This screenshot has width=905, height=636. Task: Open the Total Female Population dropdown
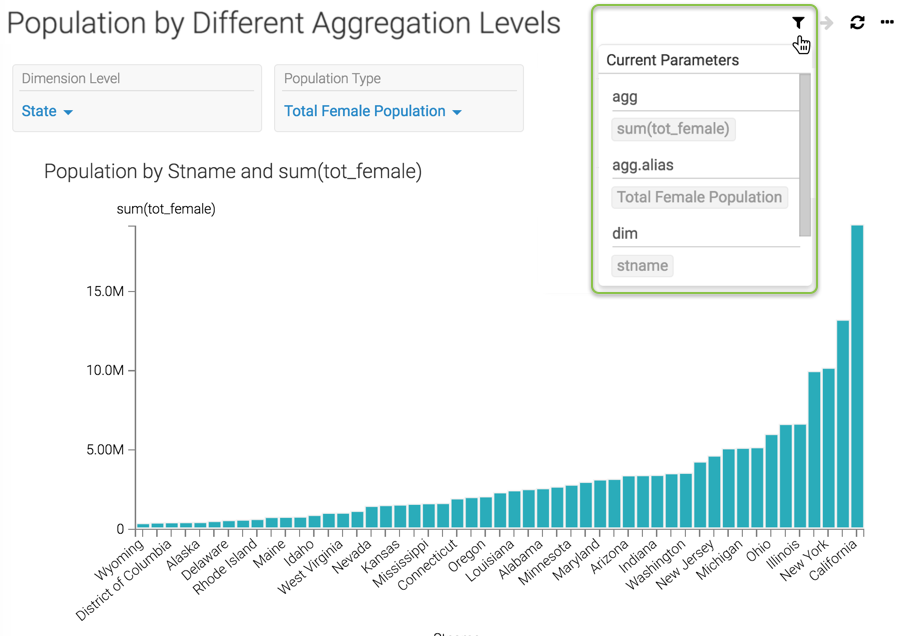pyautogui.click(x=372, y=111)
